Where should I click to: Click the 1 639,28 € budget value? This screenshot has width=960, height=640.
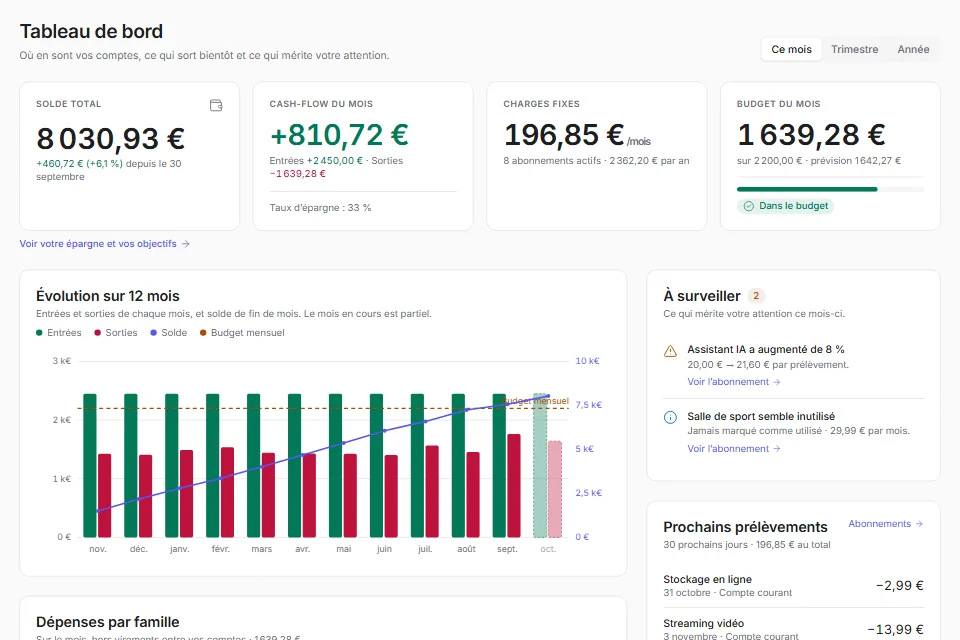[811, 135]
